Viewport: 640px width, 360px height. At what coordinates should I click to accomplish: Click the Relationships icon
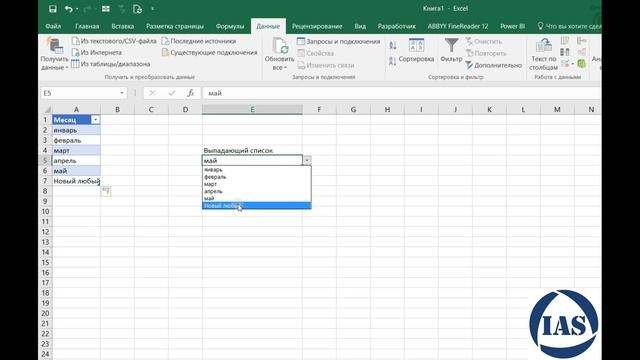(582, 52)
